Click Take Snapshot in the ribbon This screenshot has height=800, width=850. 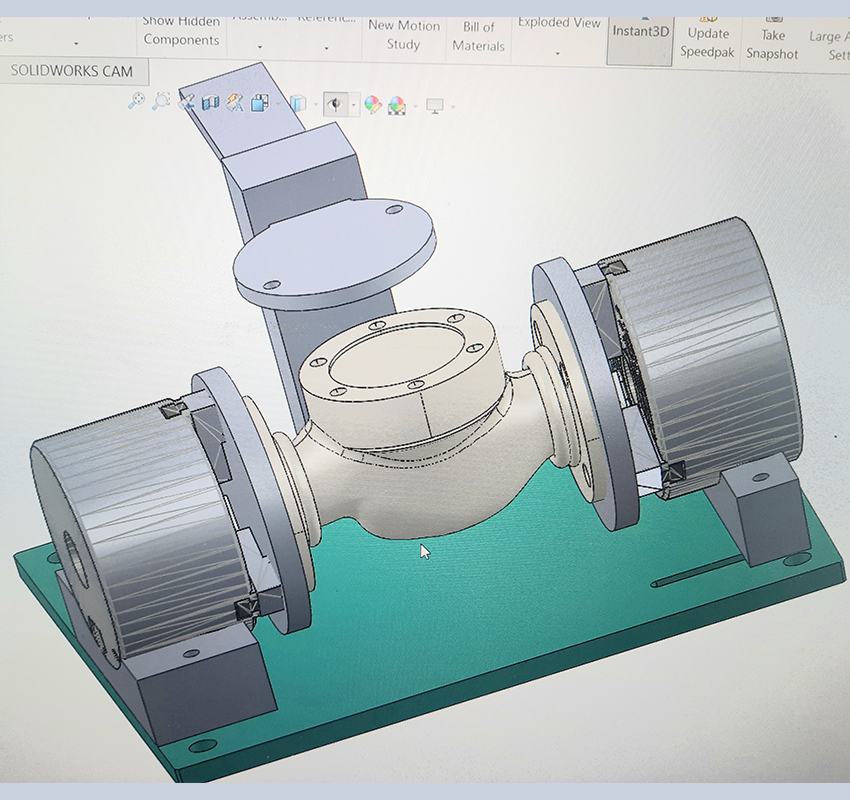coord(773,44)
